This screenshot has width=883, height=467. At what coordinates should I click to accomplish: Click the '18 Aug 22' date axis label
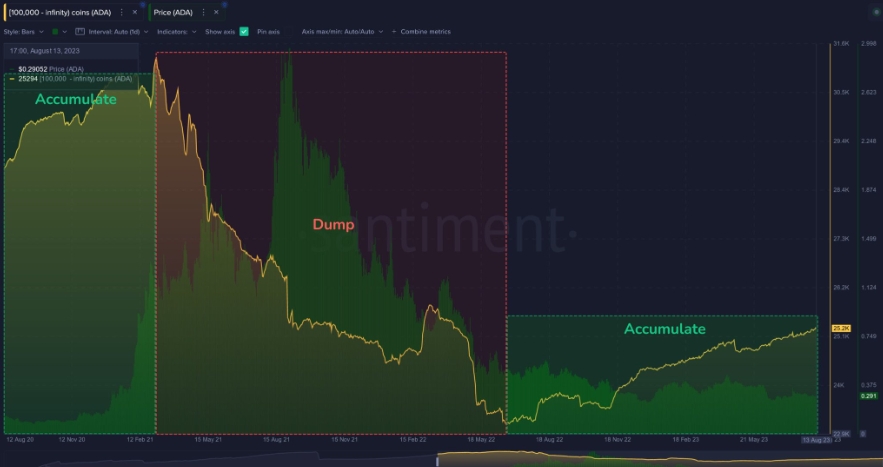click(549, 439)
